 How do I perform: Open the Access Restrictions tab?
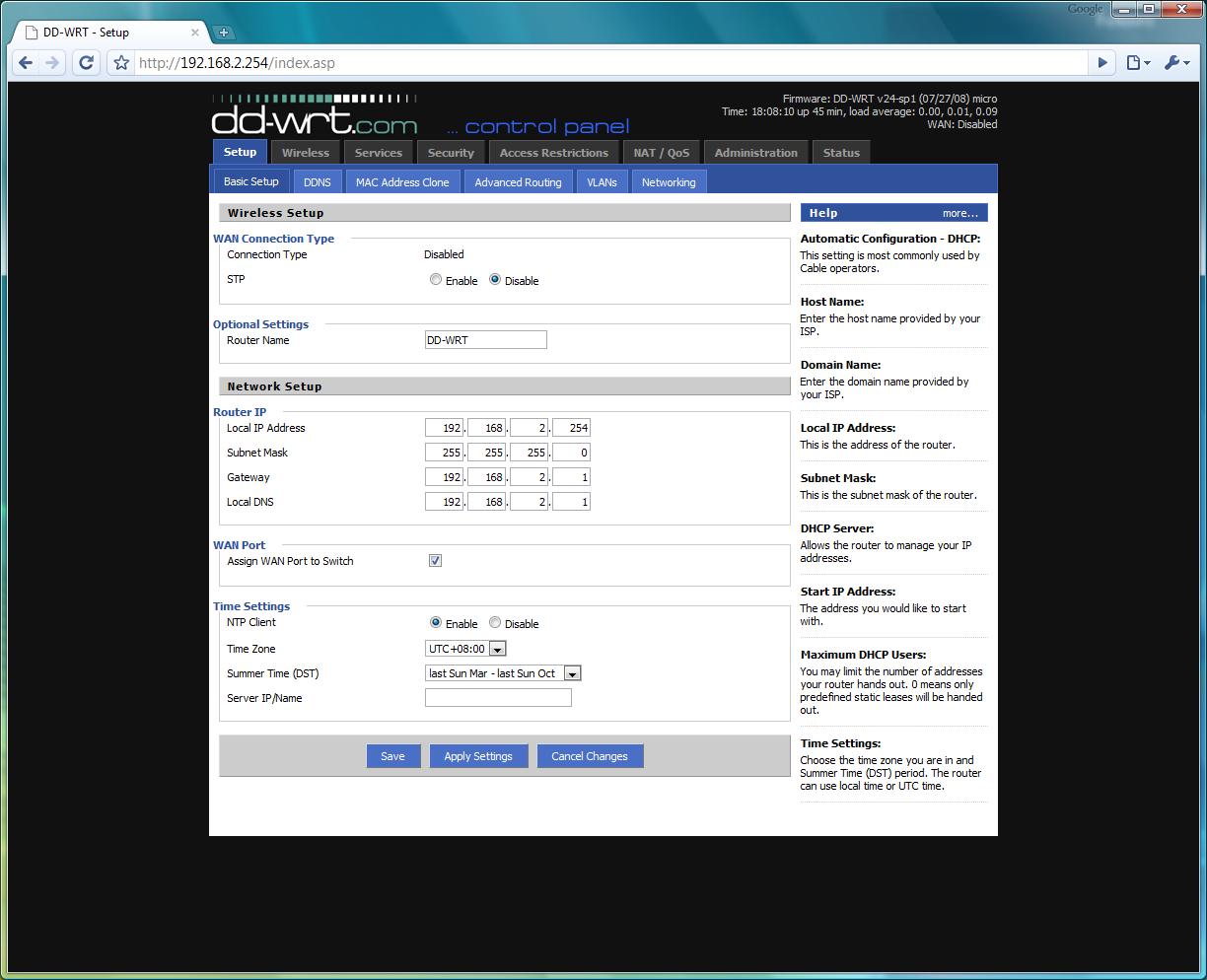tap(554, 153)
